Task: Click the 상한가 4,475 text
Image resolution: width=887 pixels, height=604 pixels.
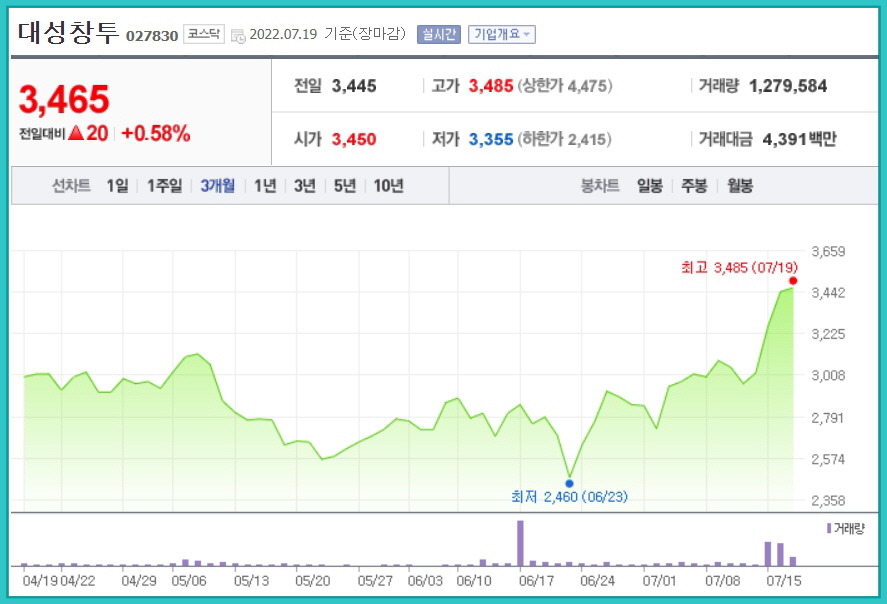Action: (x=565, y=86)
